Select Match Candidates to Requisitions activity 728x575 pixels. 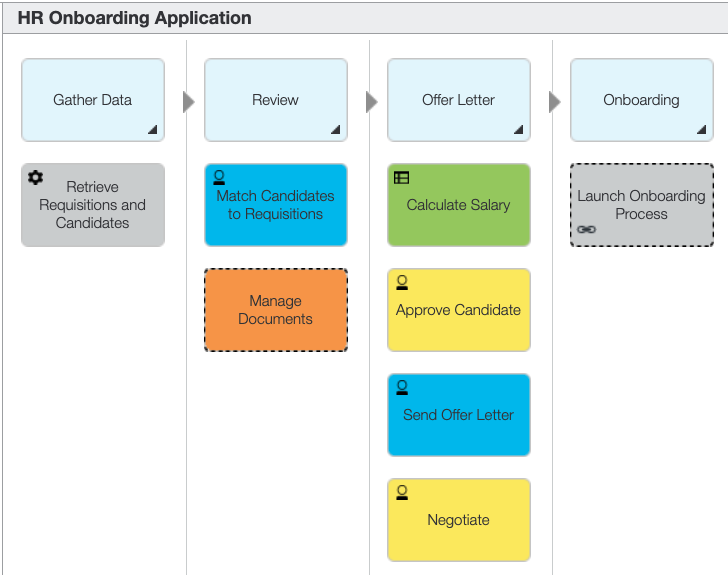pos(276,205)
